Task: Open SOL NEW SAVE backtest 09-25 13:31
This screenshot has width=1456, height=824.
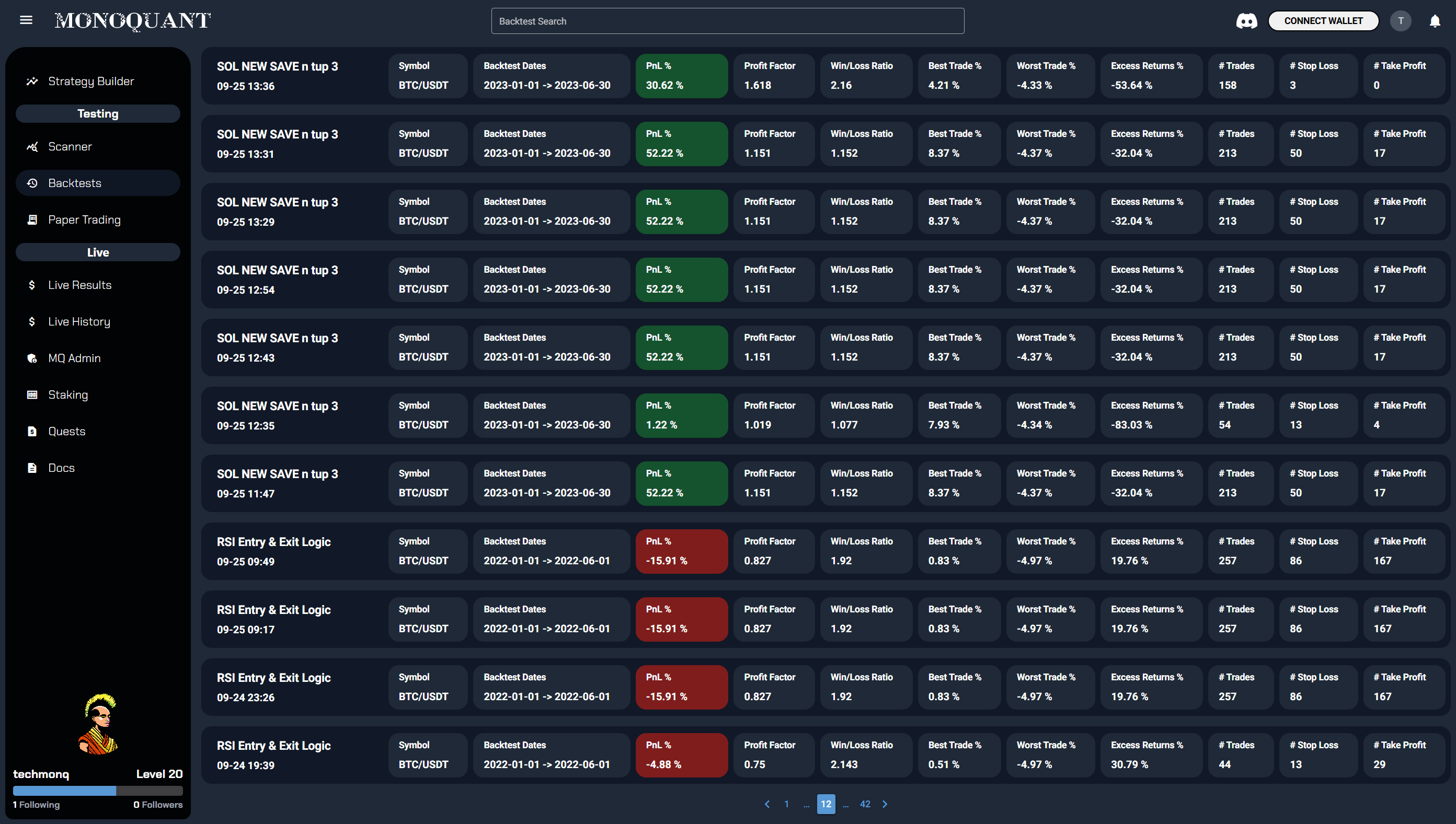Action: click(826, 144)
